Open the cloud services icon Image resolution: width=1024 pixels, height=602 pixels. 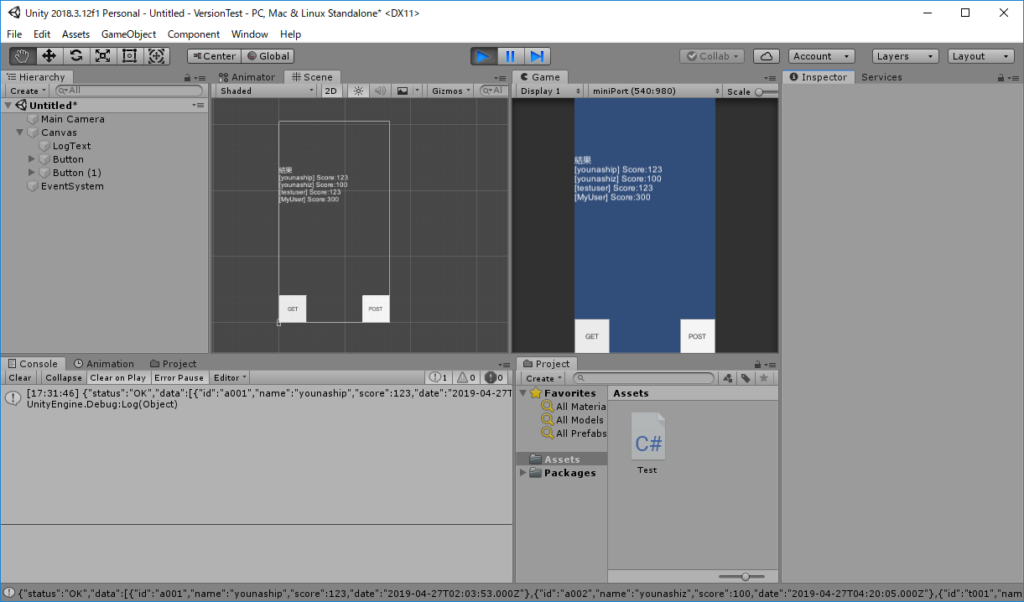point(766,56)
